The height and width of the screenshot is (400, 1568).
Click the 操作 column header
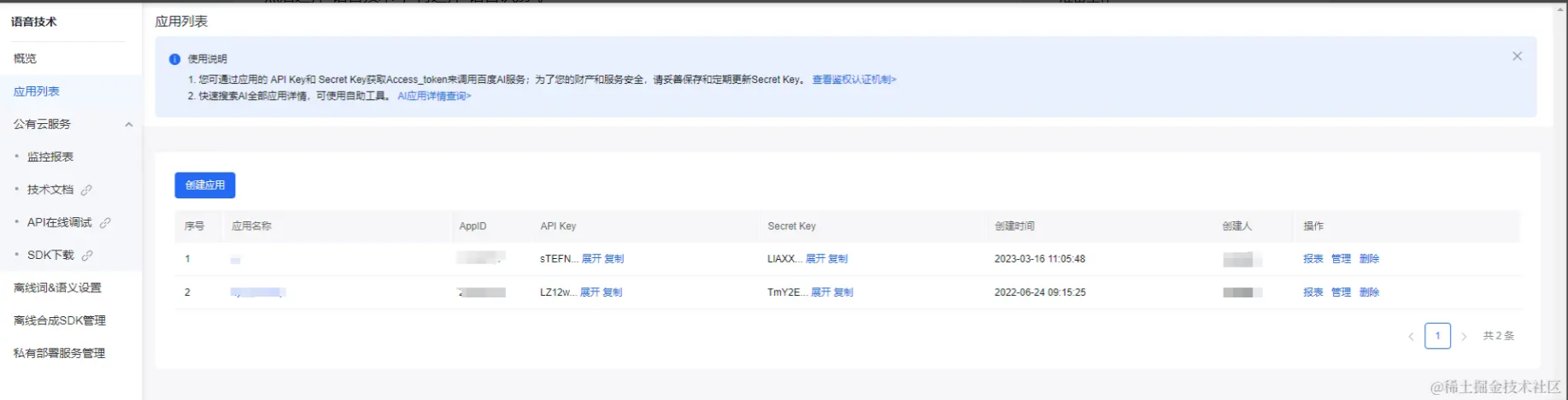click(1313, 226)
